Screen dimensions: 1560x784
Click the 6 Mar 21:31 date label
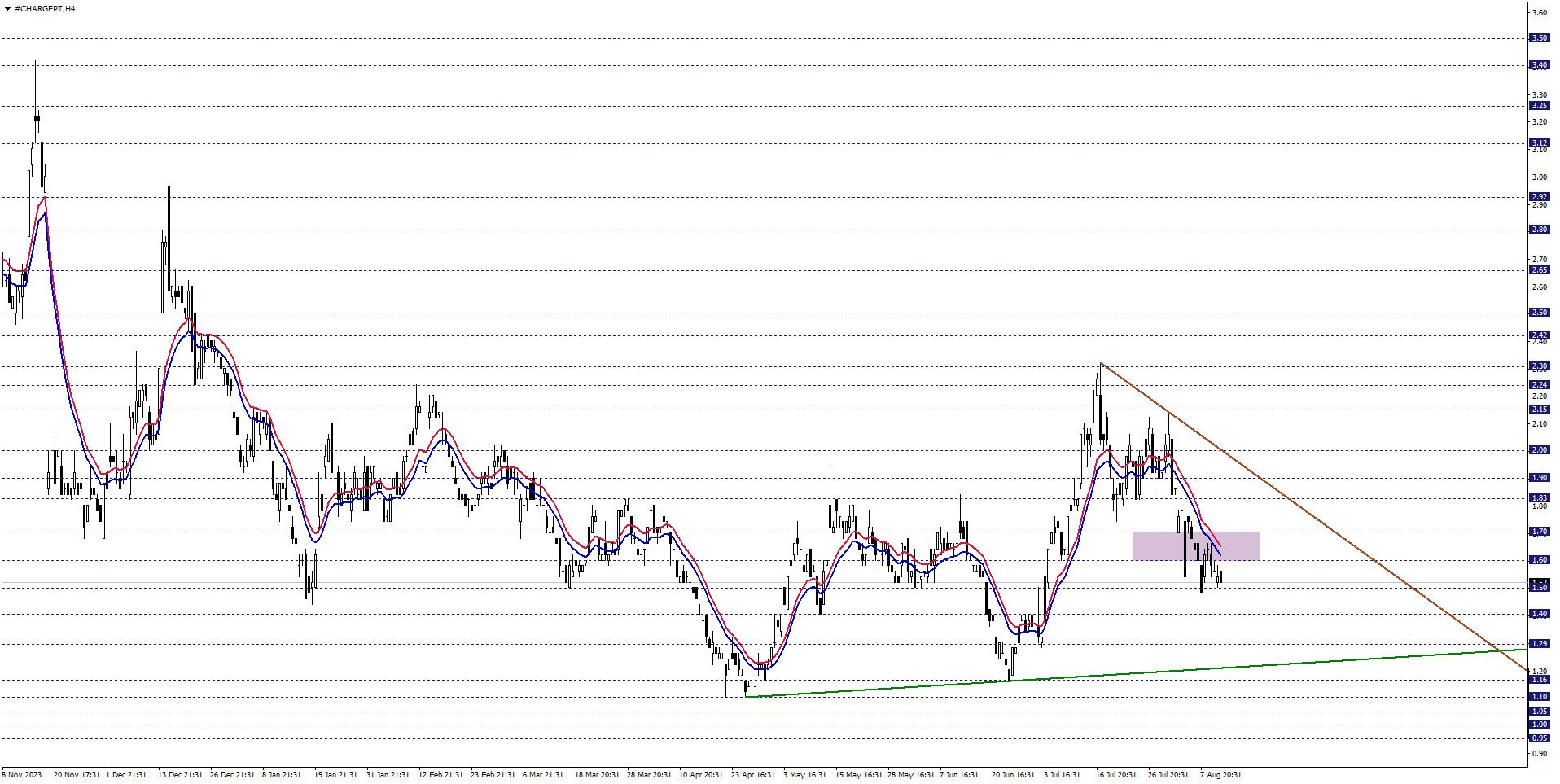[x=543, y=775]
